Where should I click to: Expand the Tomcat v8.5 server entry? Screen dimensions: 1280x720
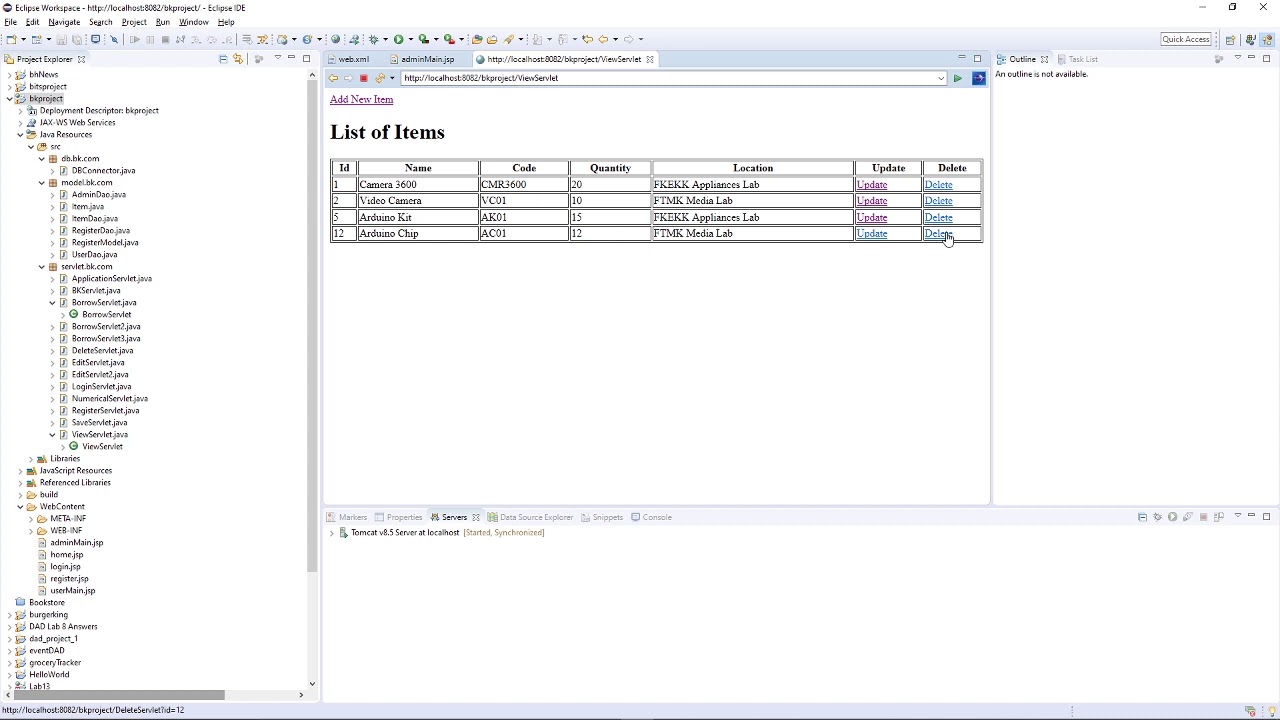(332, 533)
